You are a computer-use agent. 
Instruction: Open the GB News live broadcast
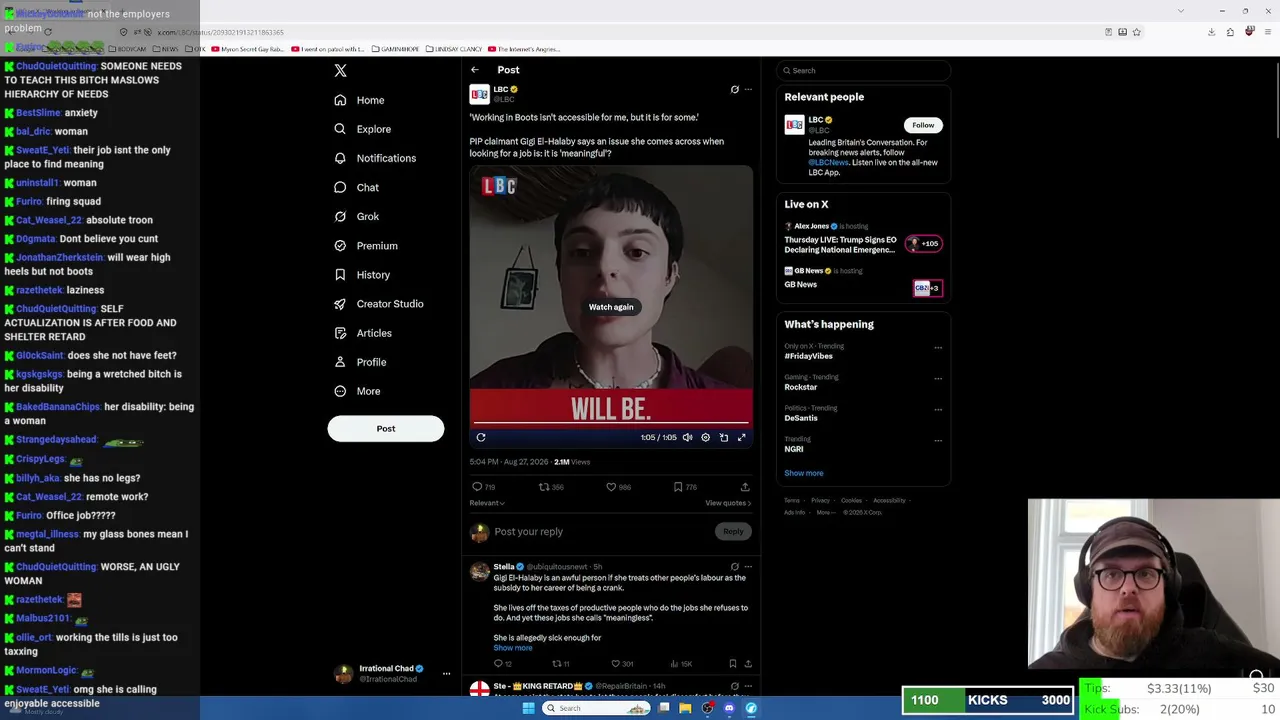point(862,280)
